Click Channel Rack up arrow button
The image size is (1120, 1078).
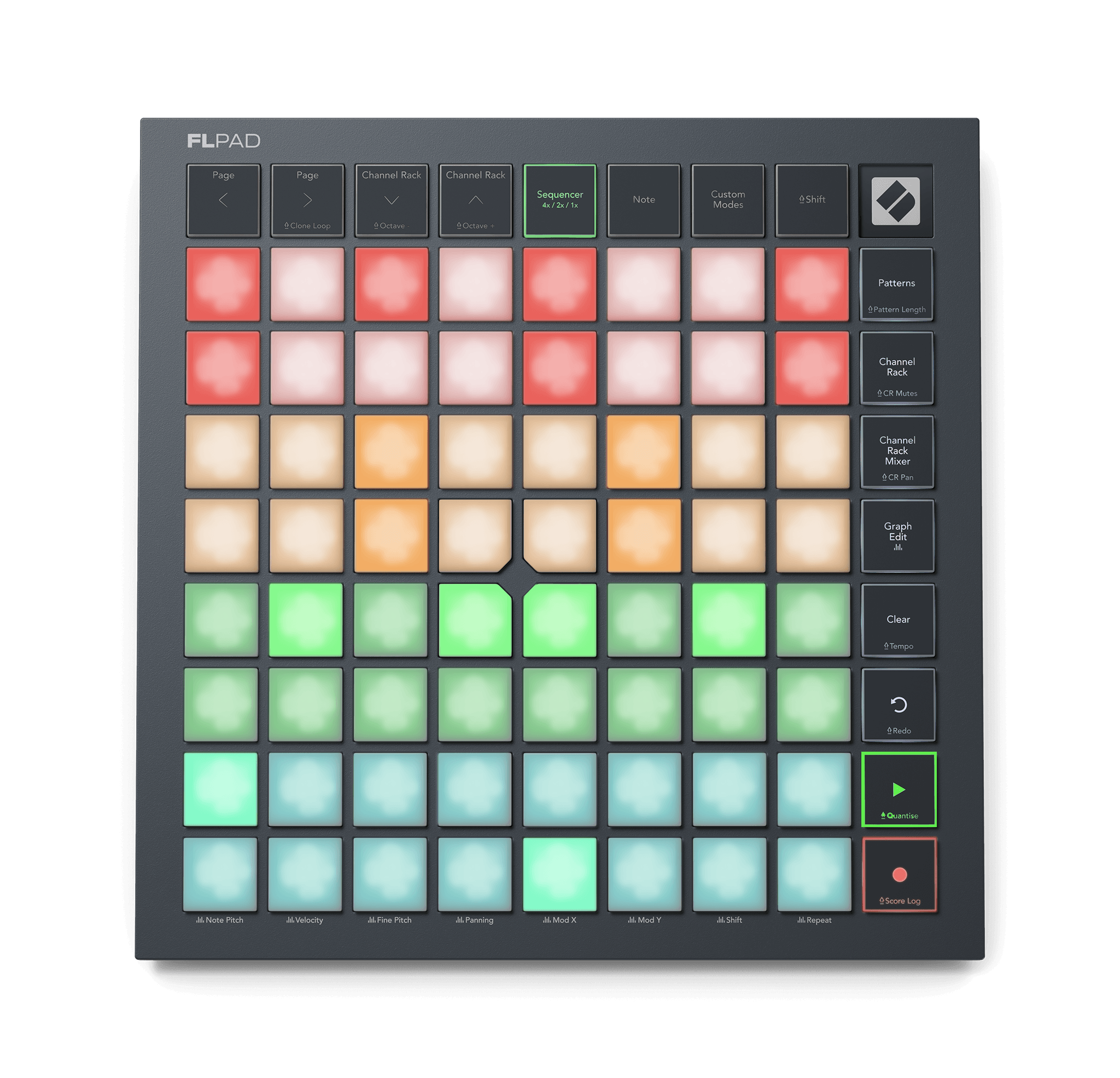point(475,201)
